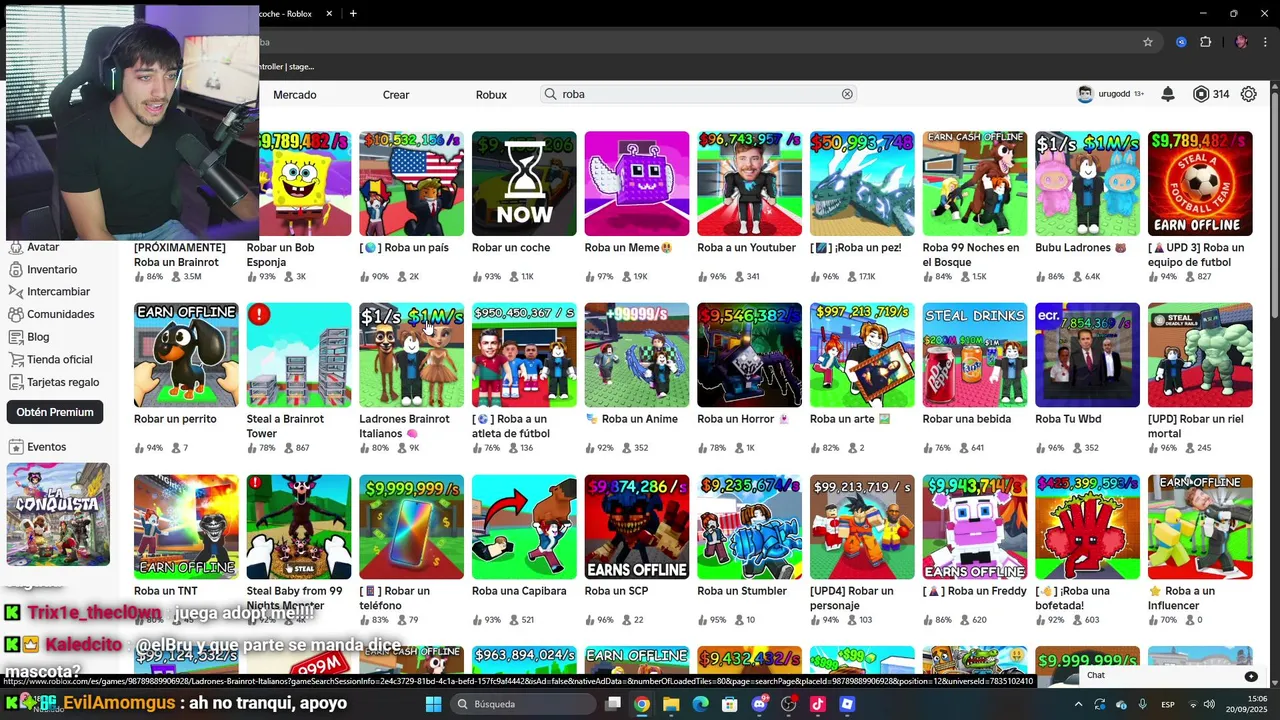
Task: Open the notifications bell icon
Action: (1168, 94)
